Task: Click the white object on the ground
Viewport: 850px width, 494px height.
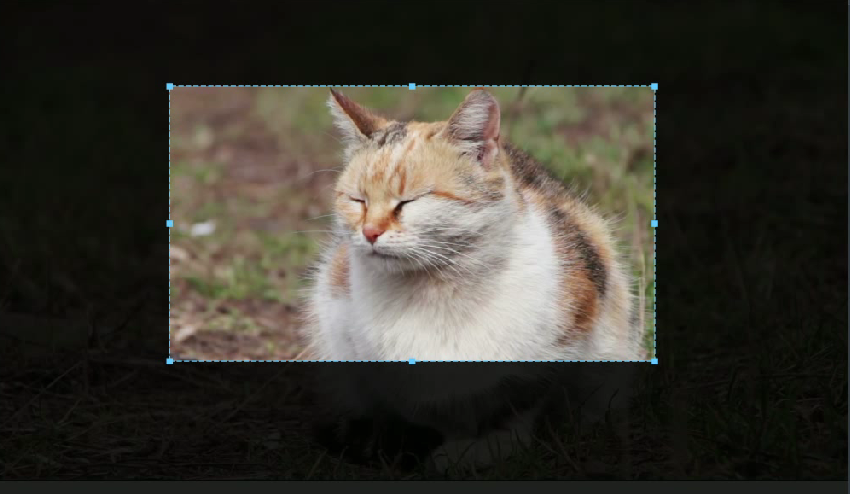Action: (203, 228)
